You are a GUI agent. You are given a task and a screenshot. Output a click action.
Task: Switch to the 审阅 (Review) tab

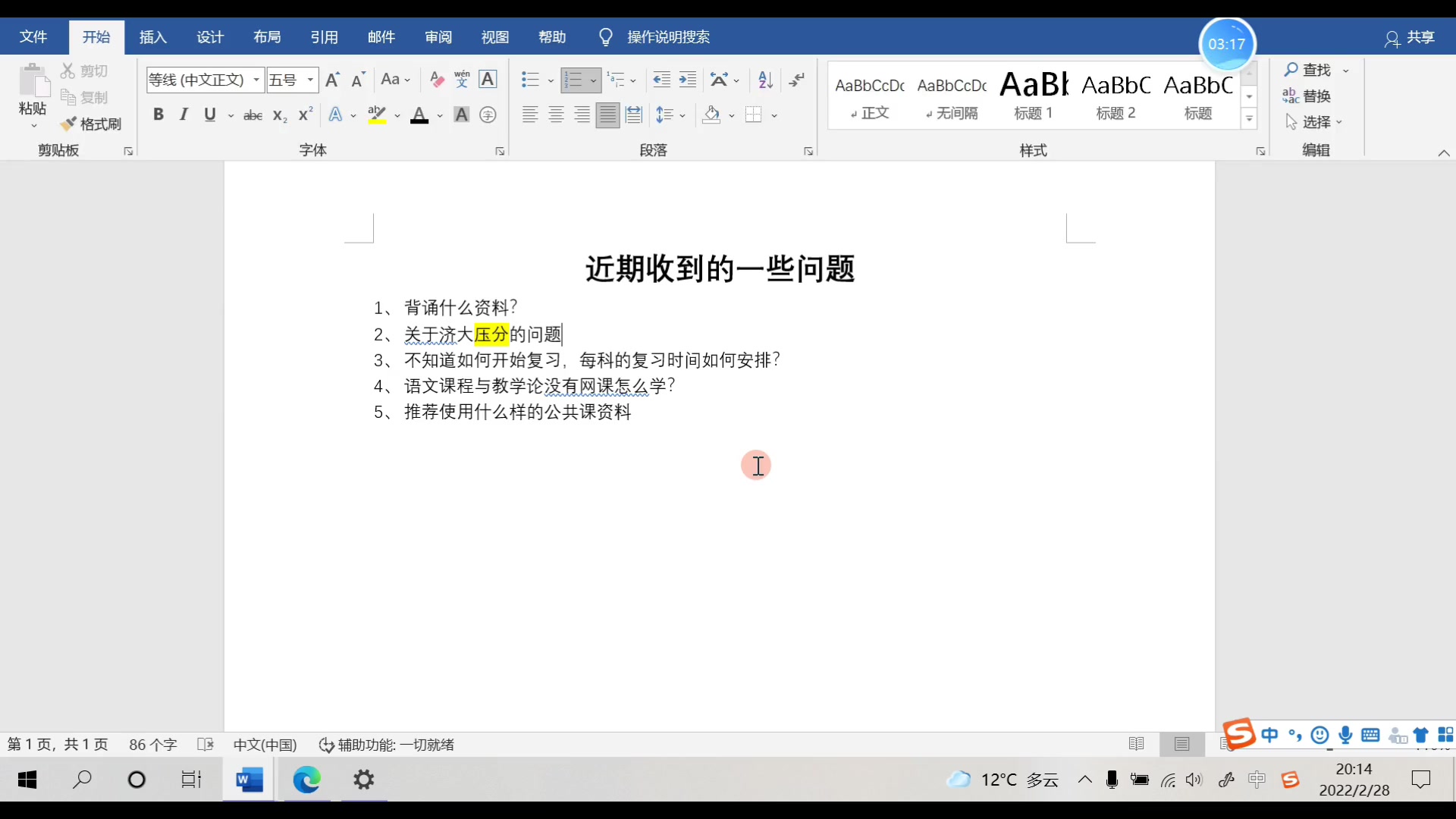(x=438, y=36)
